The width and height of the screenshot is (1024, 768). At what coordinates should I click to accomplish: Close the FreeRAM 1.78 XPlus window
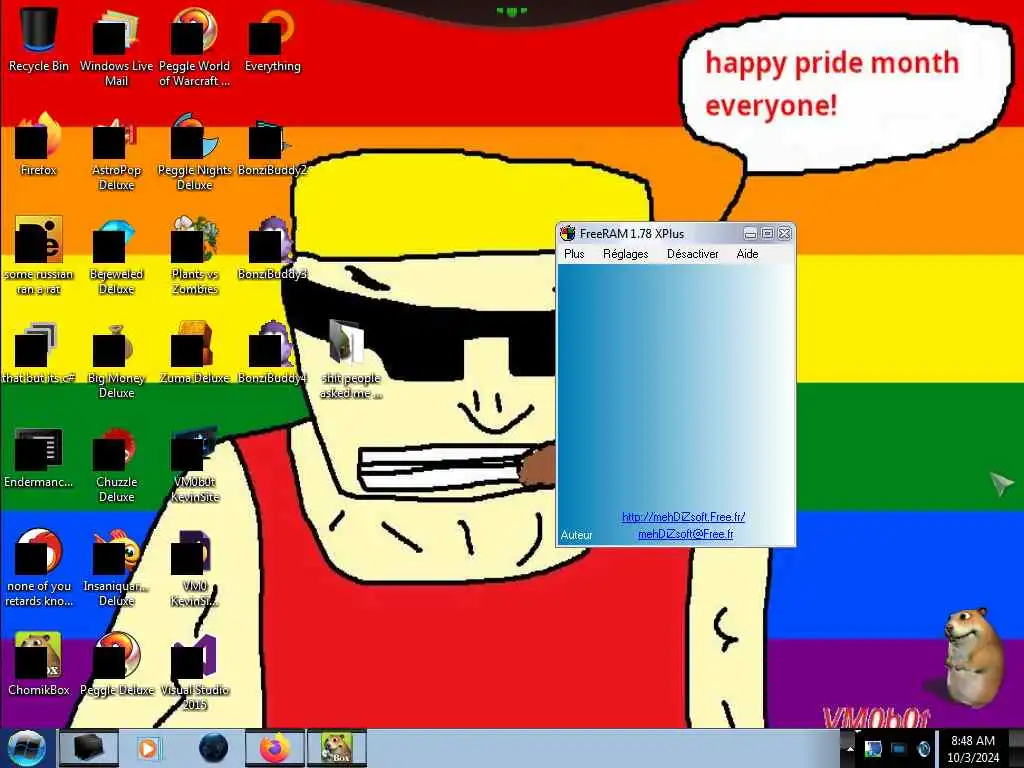(x=784, y=233)
